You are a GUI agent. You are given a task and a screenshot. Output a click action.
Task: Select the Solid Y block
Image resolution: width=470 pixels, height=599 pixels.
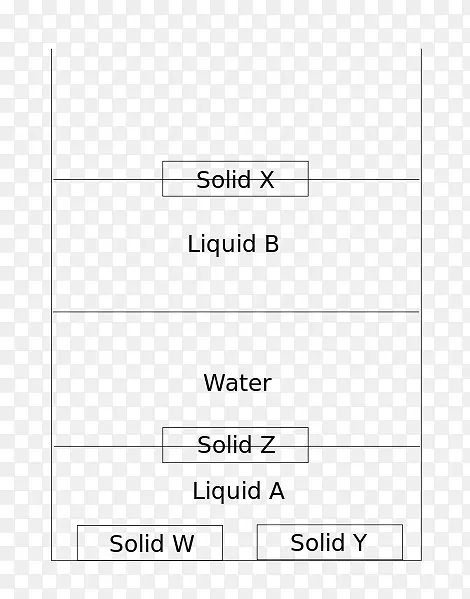pos(330,542)
